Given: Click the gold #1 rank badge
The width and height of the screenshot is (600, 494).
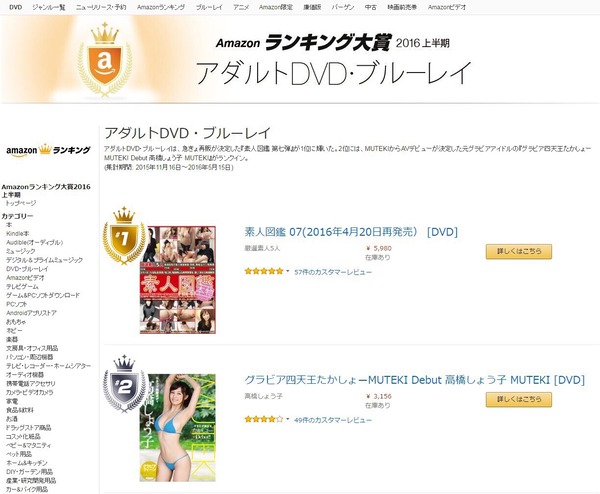Looking at the screenshot, I should point(123,236).
